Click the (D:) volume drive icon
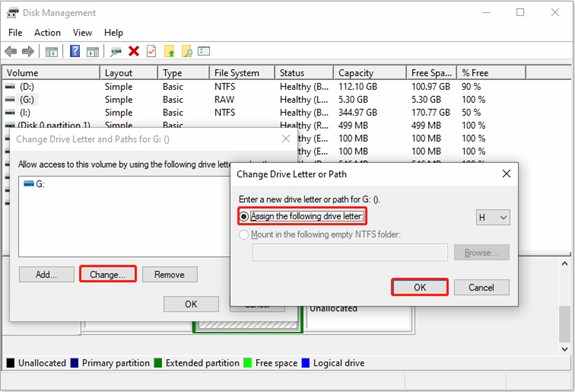 click(x=10, y=87)
